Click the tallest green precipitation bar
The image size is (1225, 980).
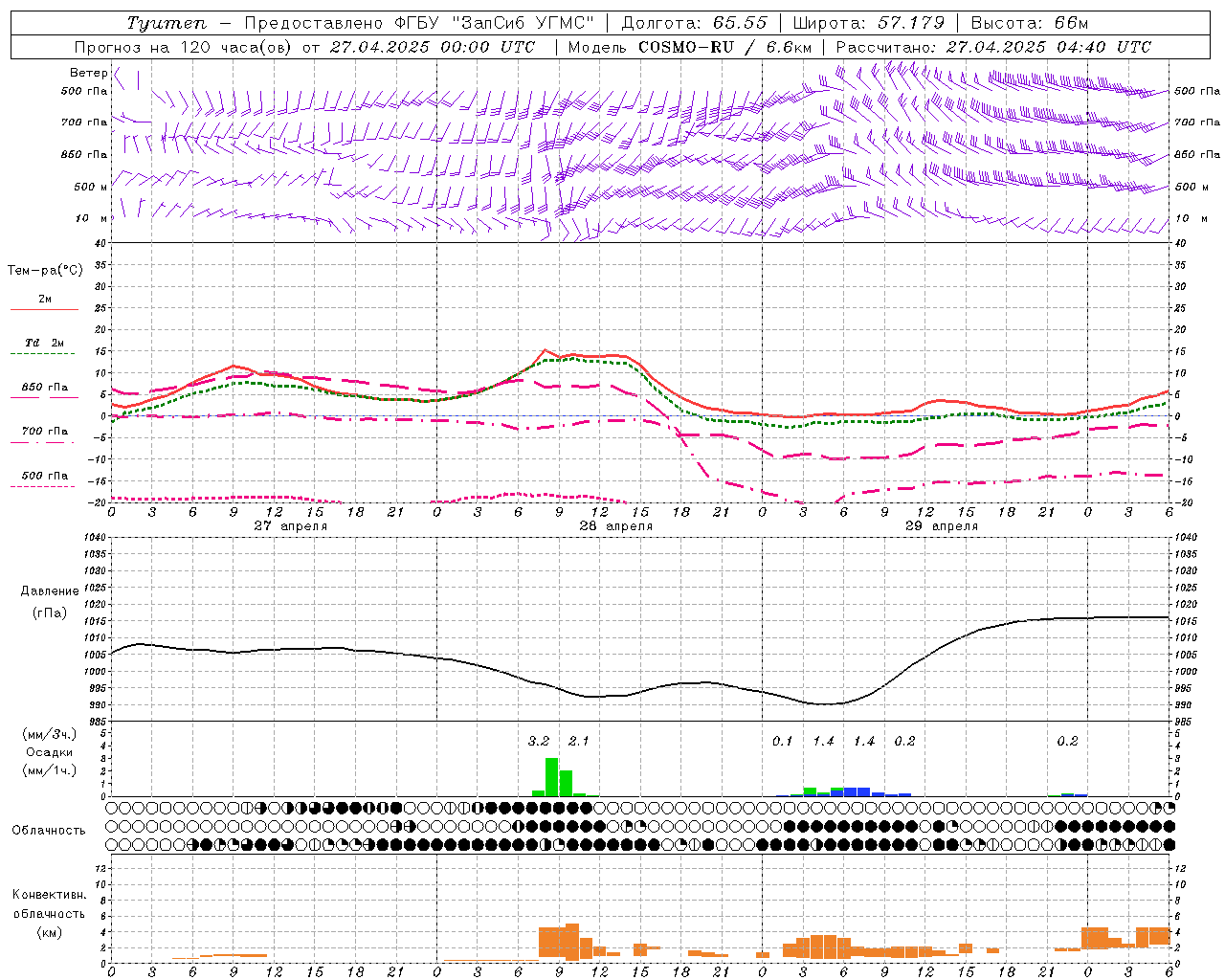point(552,777)
